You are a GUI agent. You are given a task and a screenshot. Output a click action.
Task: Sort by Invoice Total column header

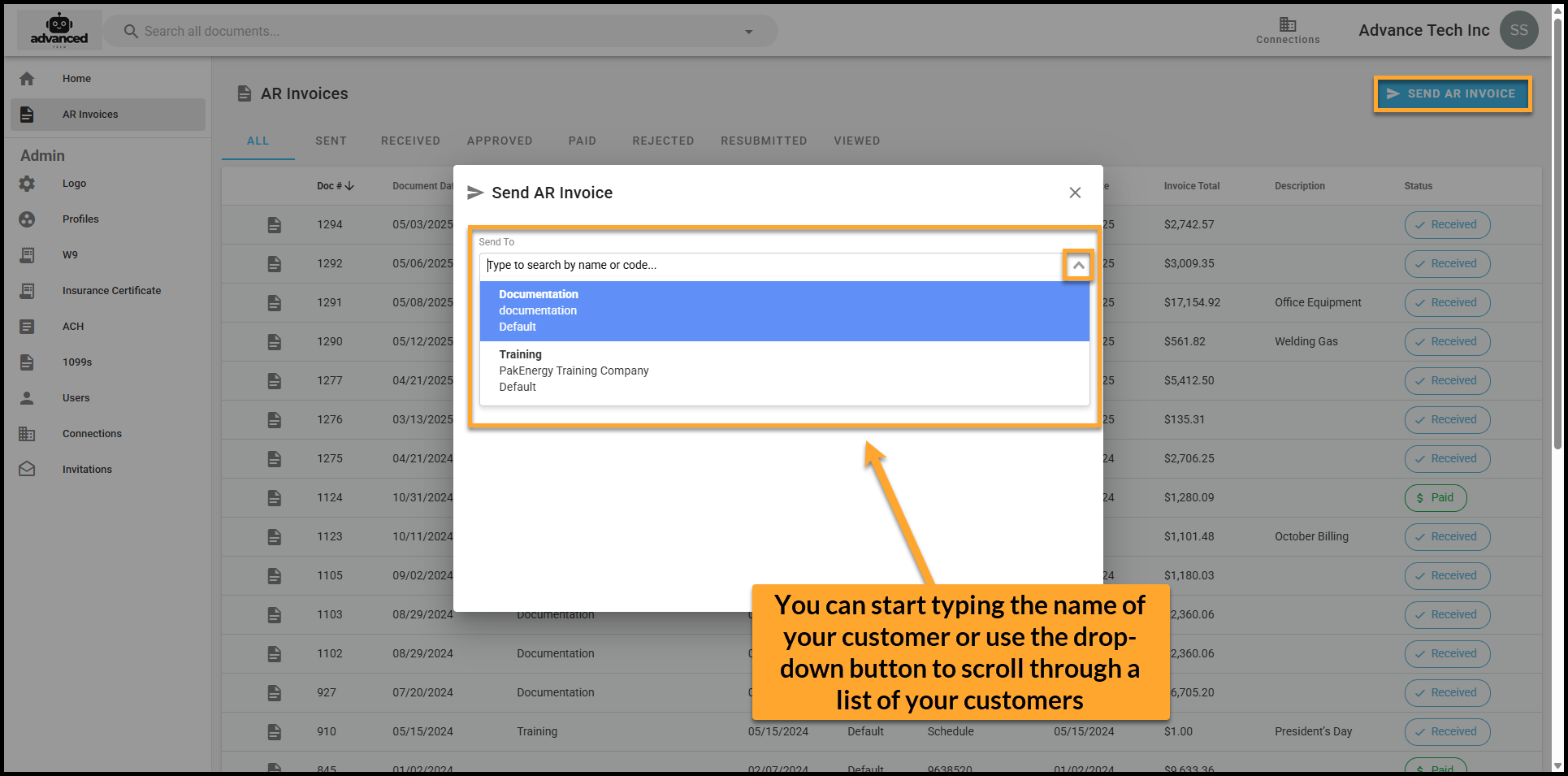1191,186
